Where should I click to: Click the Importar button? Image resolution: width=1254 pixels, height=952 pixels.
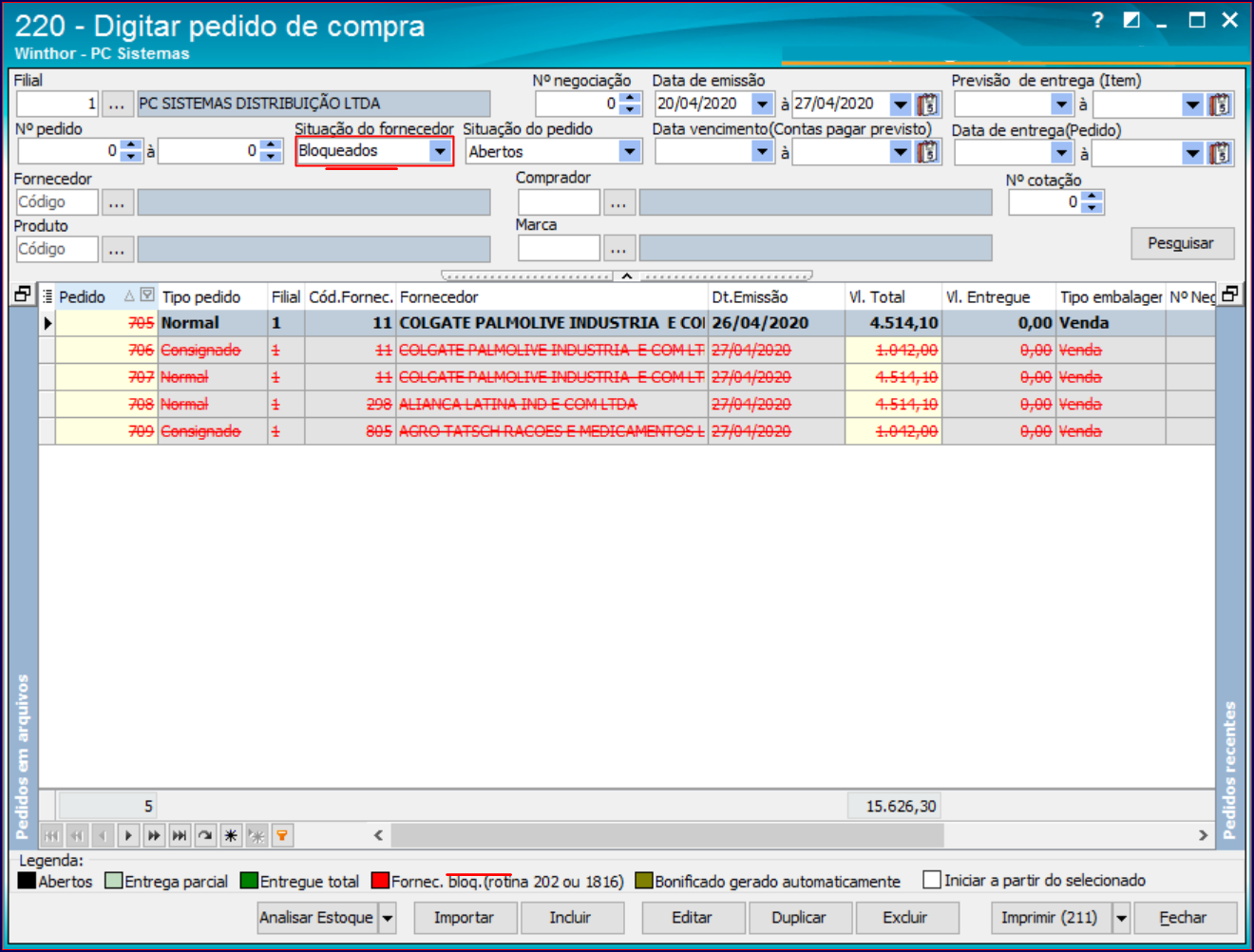(x=464, y=918)
